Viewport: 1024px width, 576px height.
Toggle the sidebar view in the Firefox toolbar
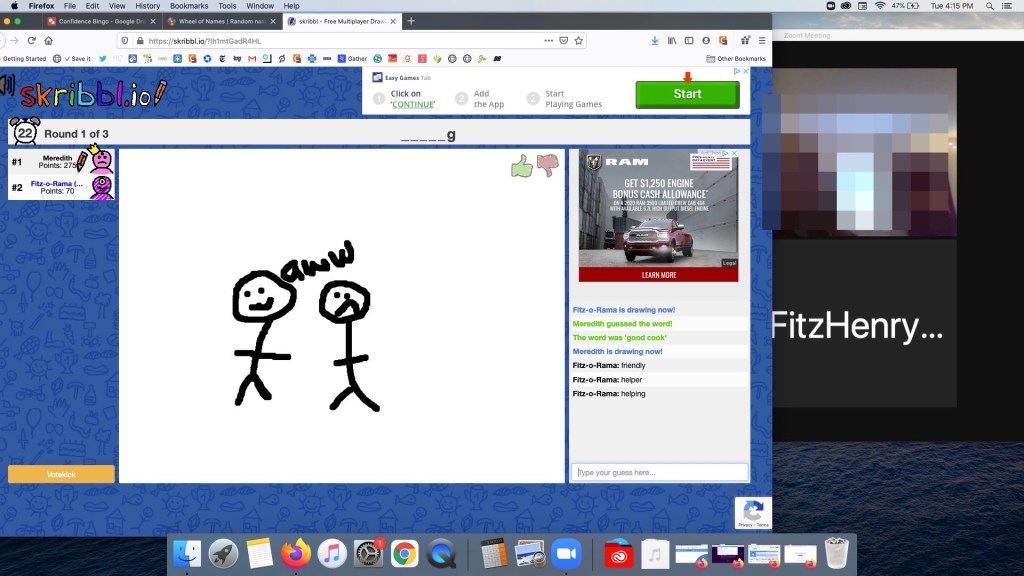click(x=689, y=40)
